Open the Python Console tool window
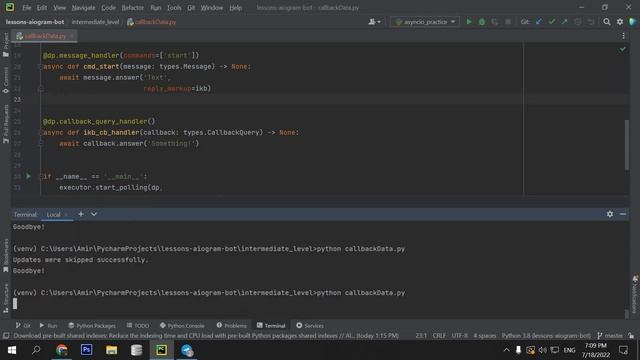 182,325
